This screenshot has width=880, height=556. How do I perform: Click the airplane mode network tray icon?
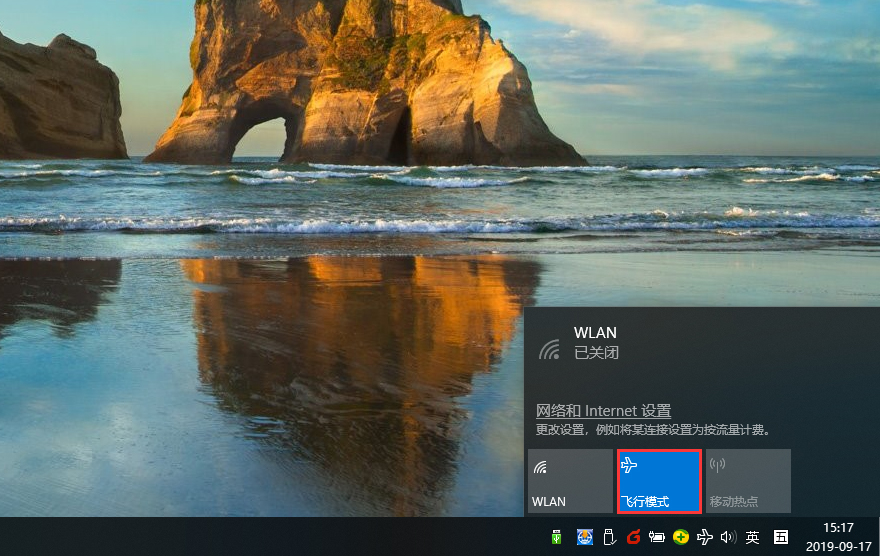[x=705, y=537]
